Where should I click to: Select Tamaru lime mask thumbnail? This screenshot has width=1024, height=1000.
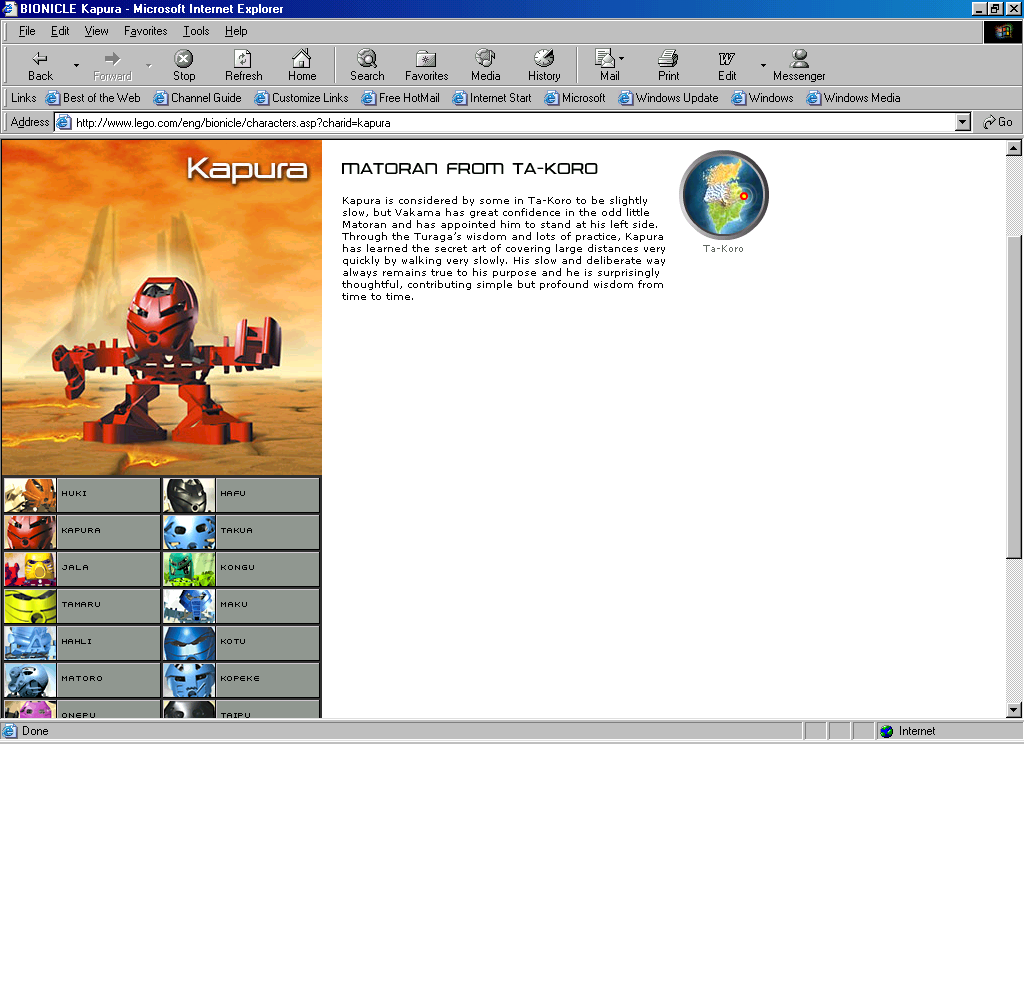click(30, 606)
